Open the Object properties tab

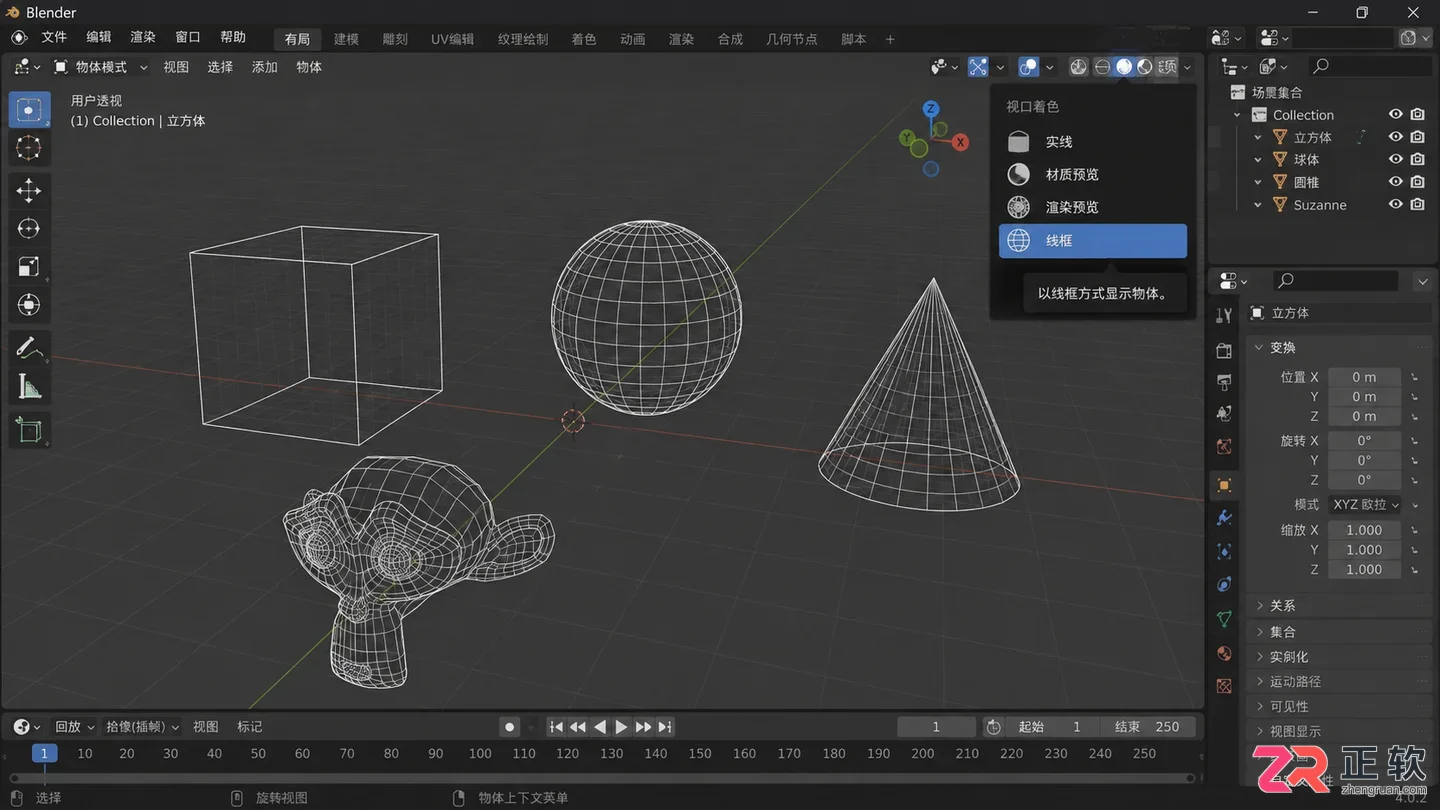[x=1224, y=486]
